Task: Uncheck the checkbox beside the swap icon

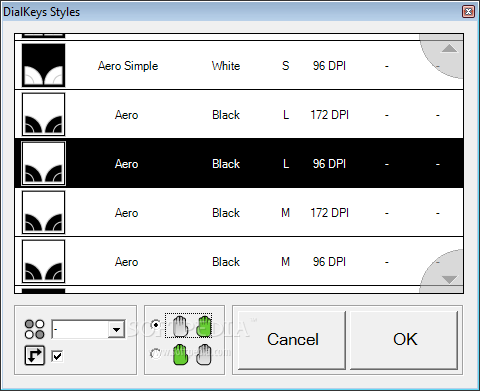Action: [x=57, y=356]
